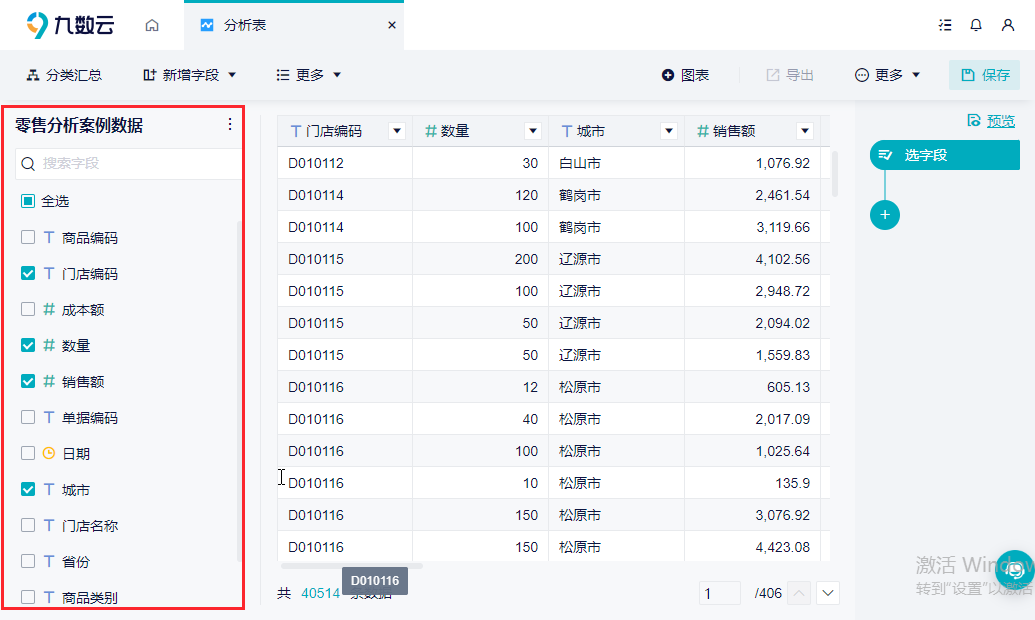Image resolution: width=1035 pixels, height=620 pixels.
Task: Open the 城市 column dropdown arrow
Action: coord(669,131)
